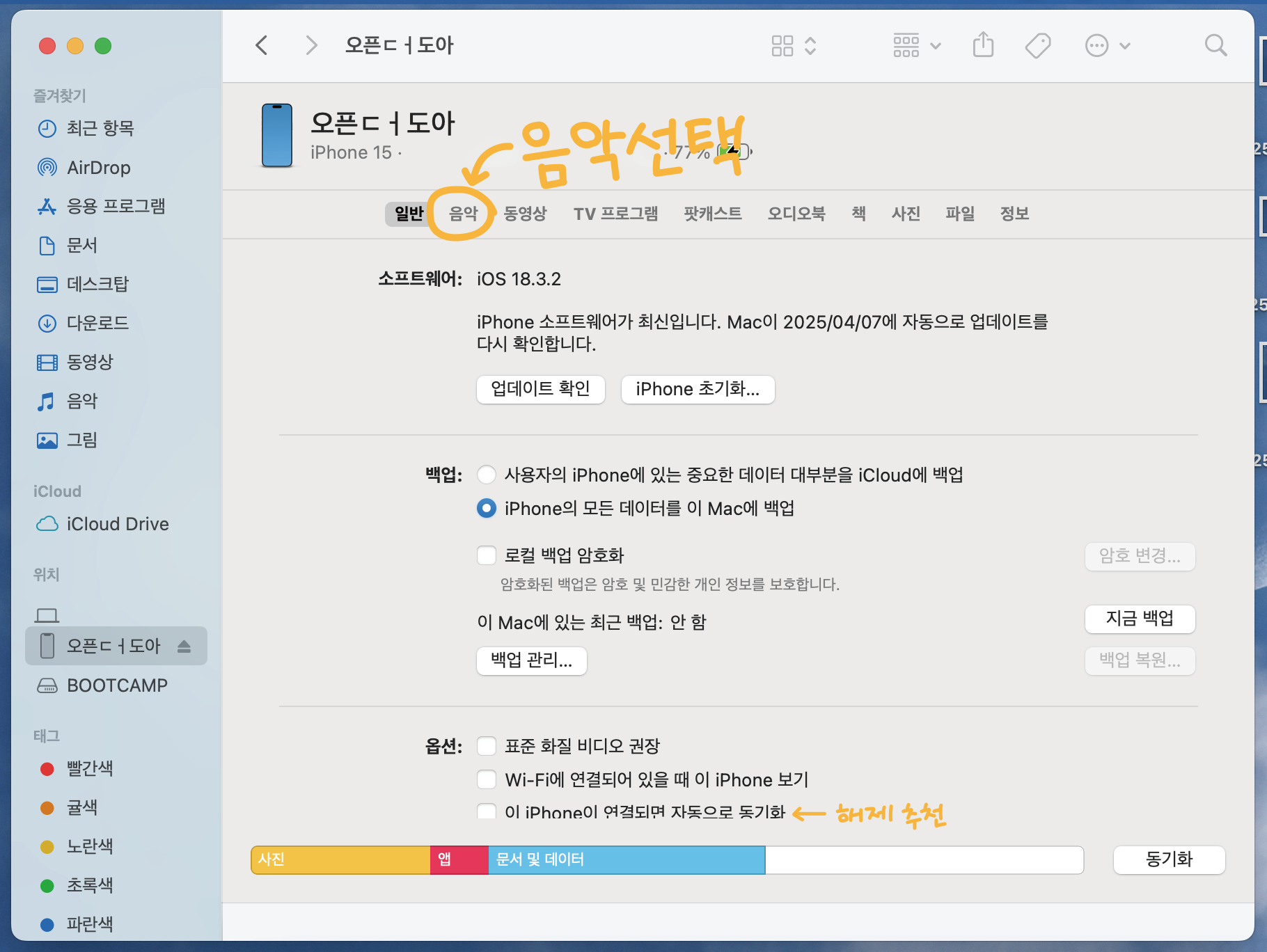This screenshot has width=1267, height=952.
Task: Eject the 오픈ㄷㅓ도아 iPhone
Action: (184, 646)
